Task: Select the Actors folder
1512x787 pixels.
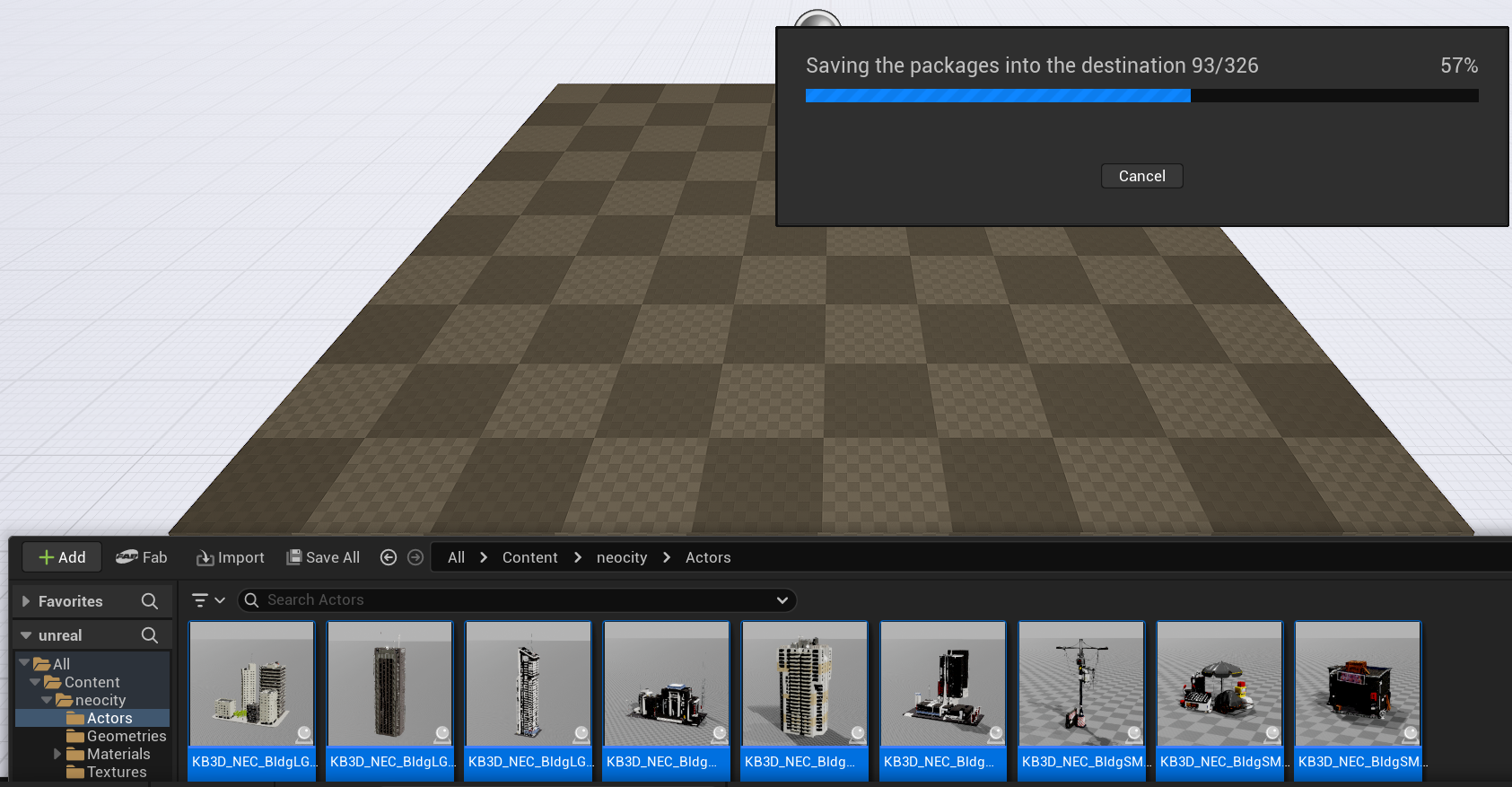Action: 100,718
